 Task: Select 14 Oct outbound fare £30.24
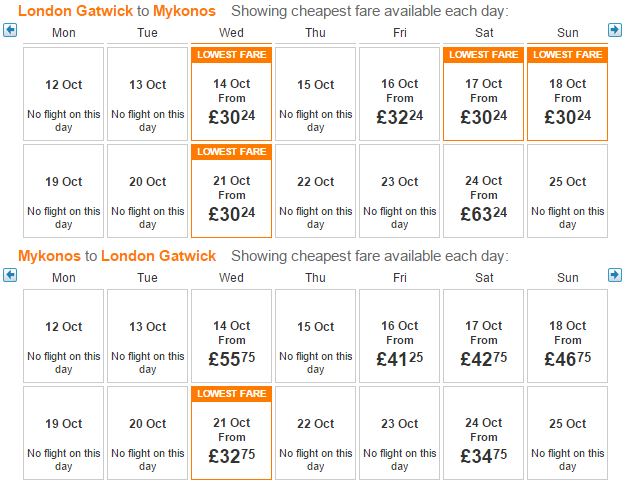tap(232, 94)
